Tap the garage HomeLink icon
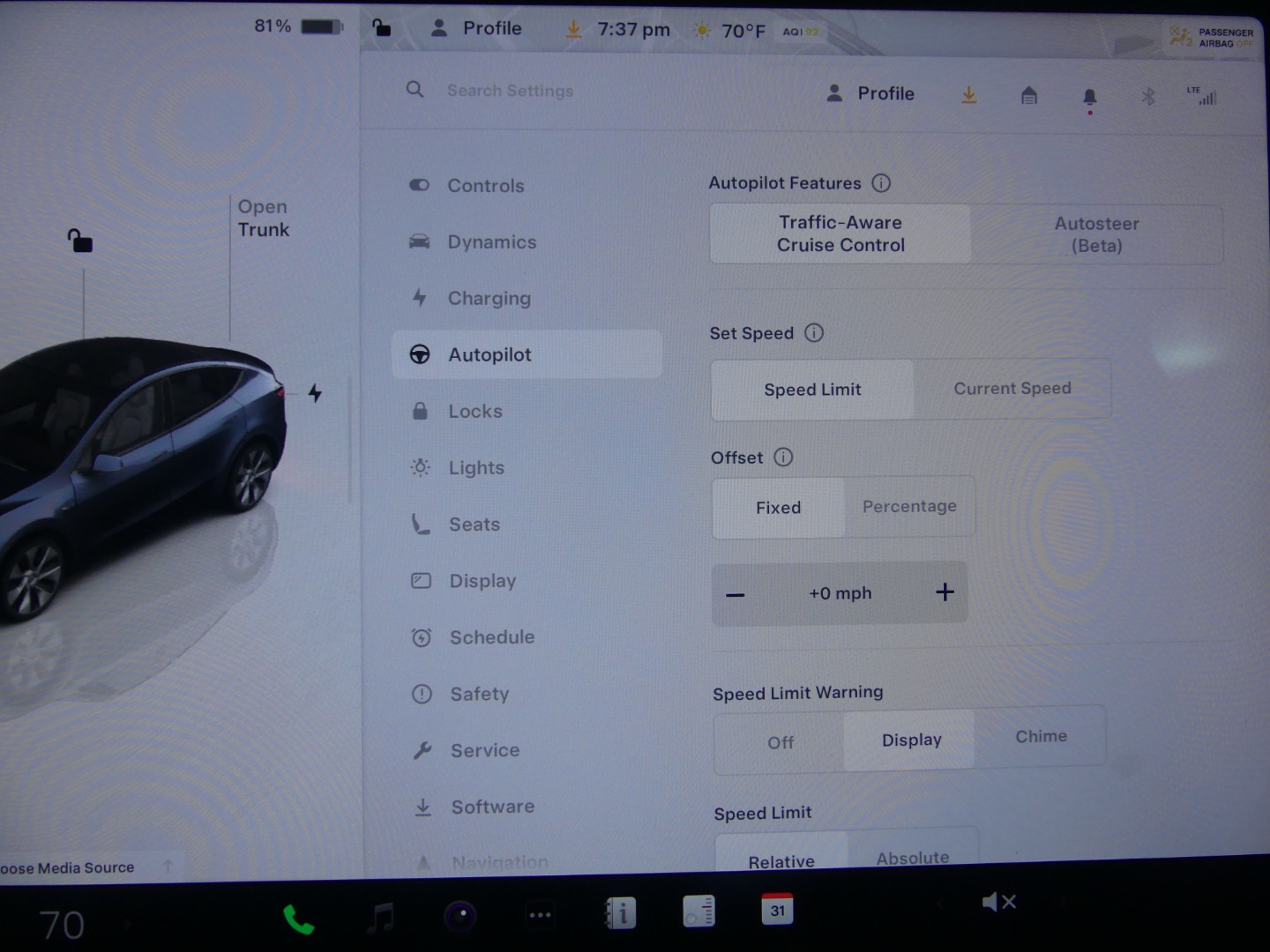 (x=1028, y=95)
